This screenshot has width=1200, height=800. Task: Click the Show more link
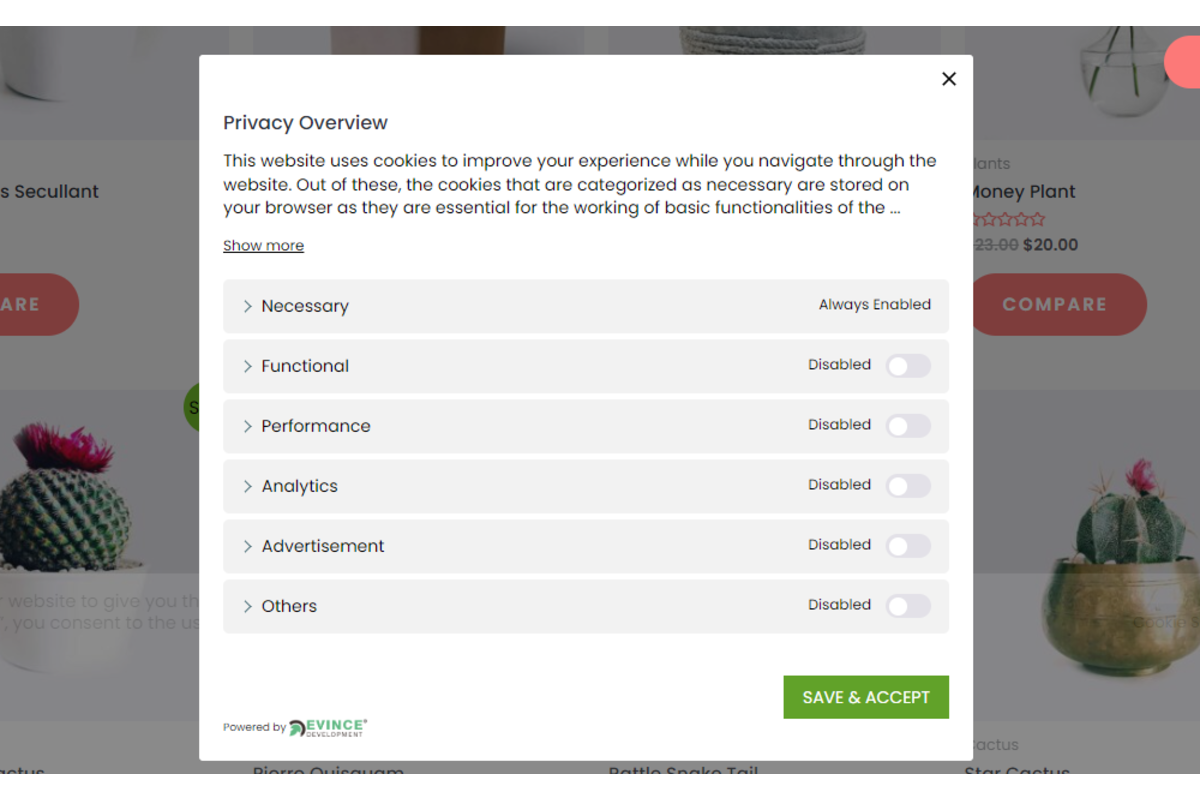tap(263, 246)
